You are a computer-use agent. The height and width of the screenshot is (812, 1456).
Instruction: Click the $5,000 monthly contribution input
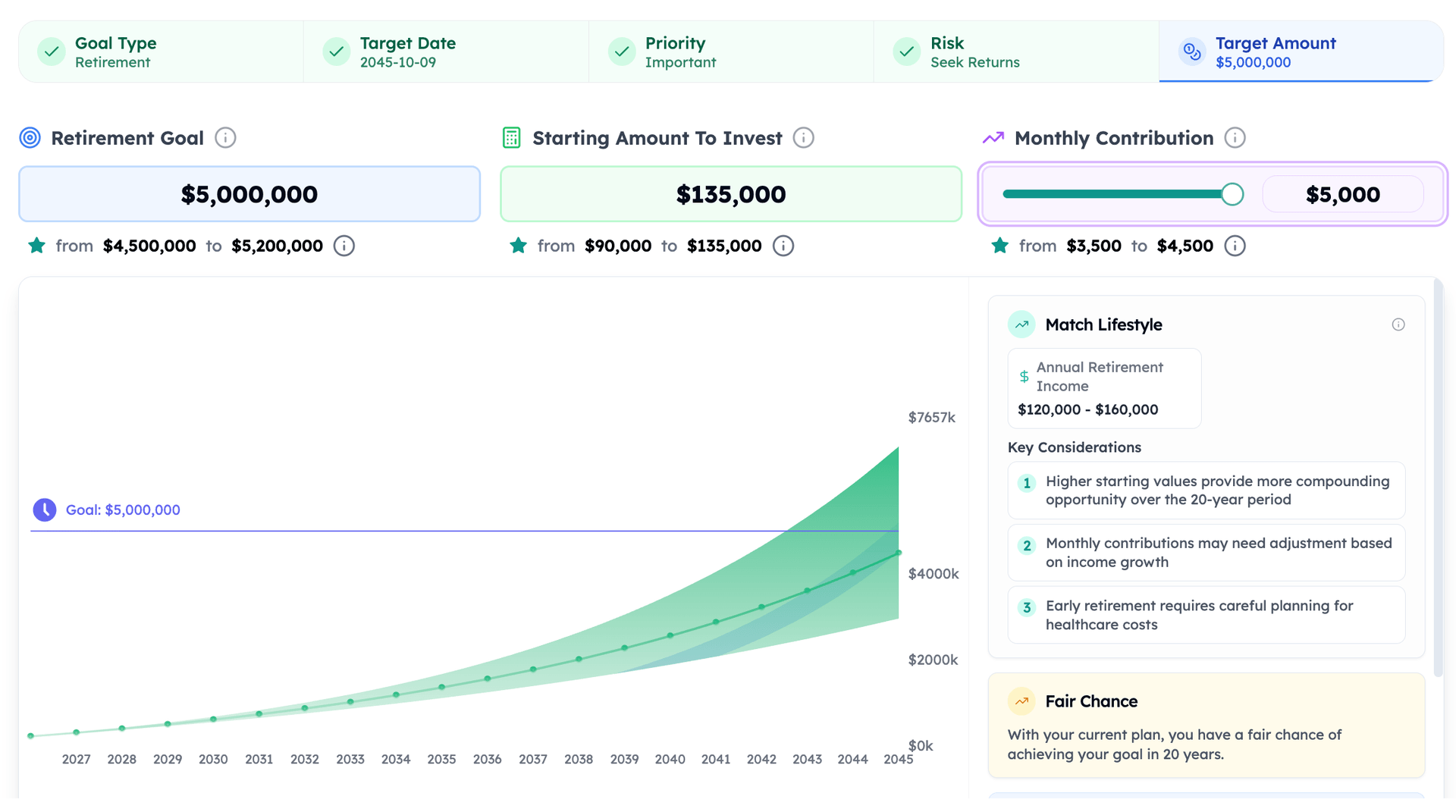(1342, 195)
